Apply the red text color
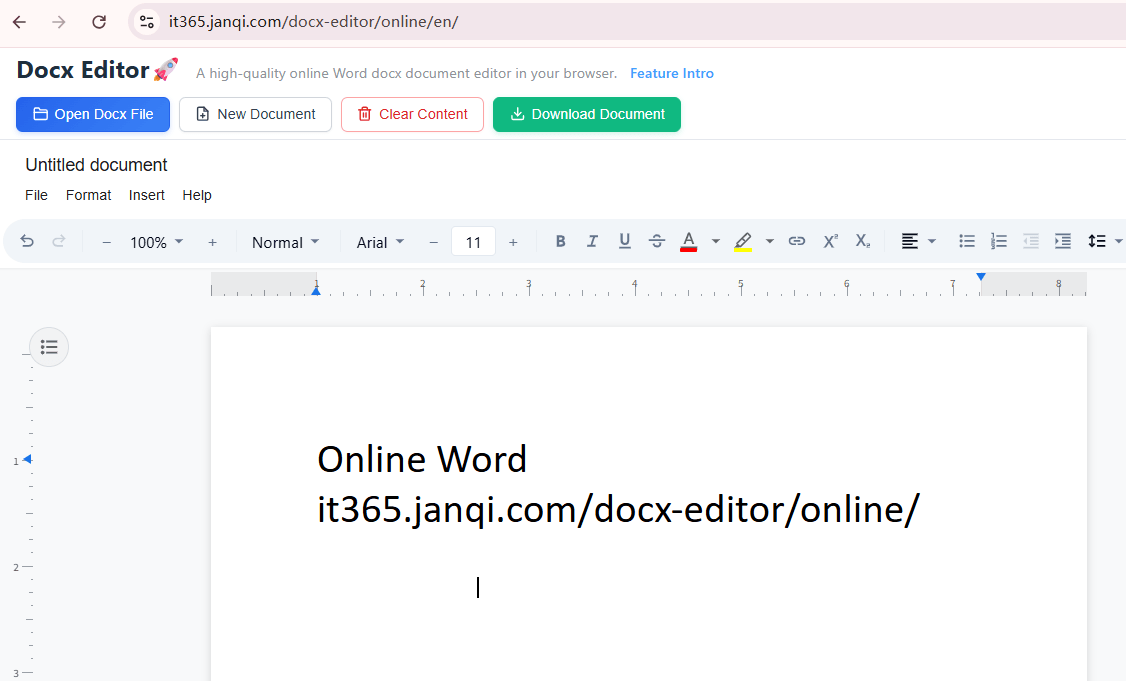 point(689,241)
